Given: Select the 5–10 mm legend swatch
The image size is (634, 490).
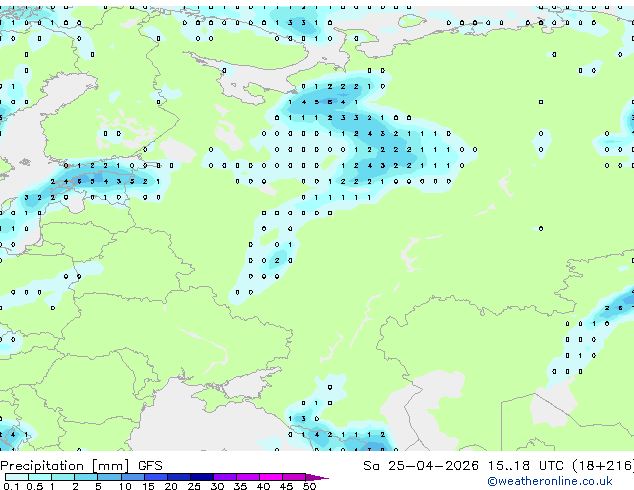Looking at the screenshot, I should click(x=109, y=477).
